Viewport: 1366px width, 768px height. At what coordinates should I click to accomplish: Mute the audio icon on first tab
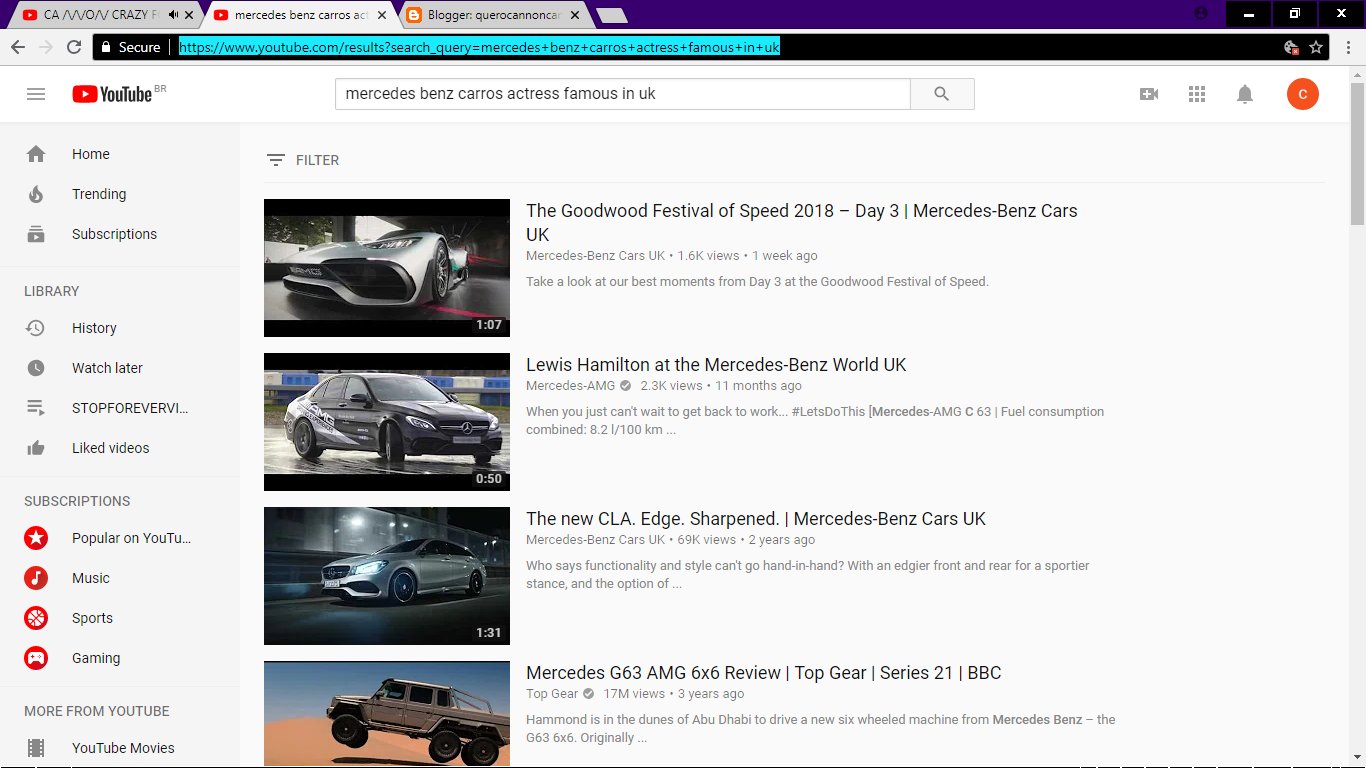(174, 15)
